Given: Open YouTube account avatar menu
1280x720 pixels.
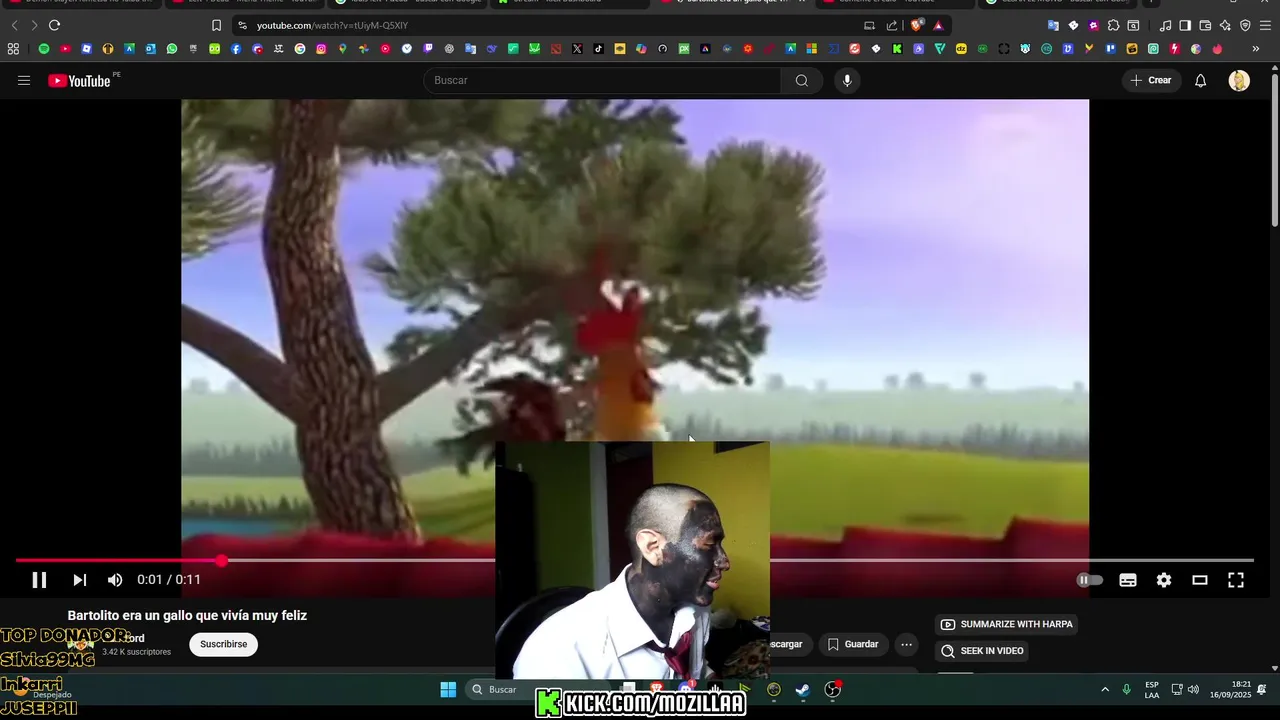Looking at the screenshot, I should tap(1239, 81).
